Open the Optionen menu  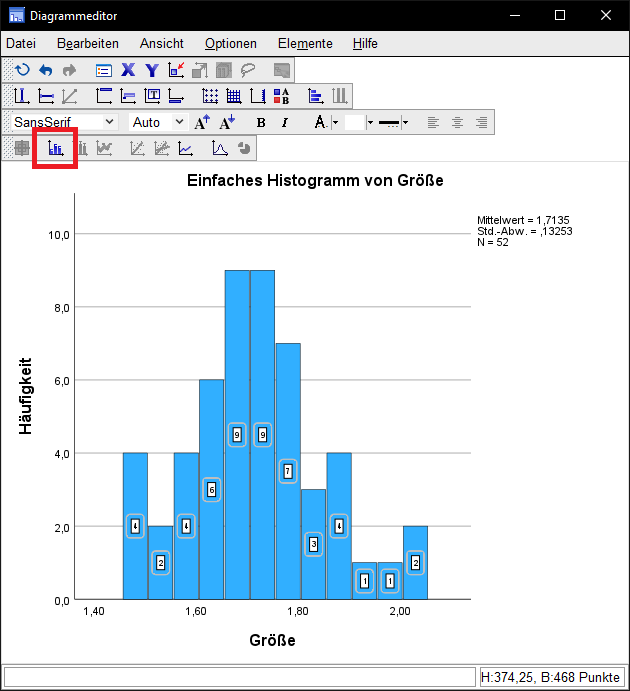[231, 44]
